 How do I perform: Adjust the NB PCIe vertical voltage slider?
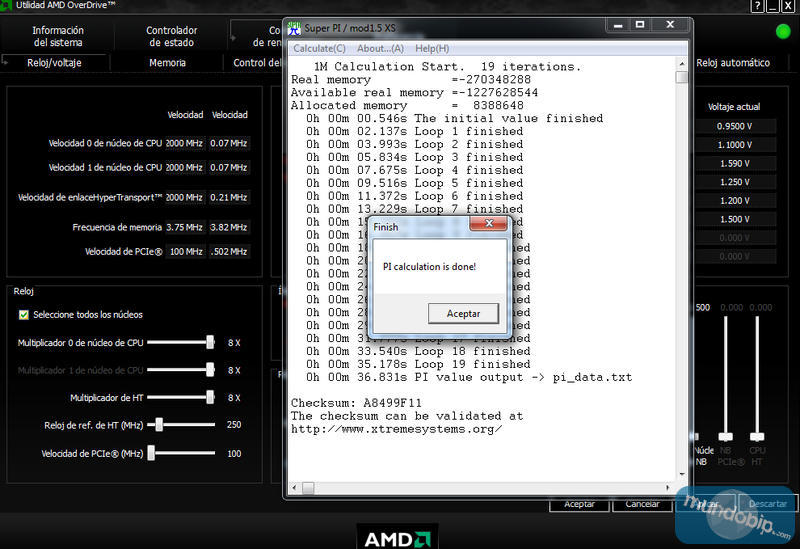coord(726,437)
